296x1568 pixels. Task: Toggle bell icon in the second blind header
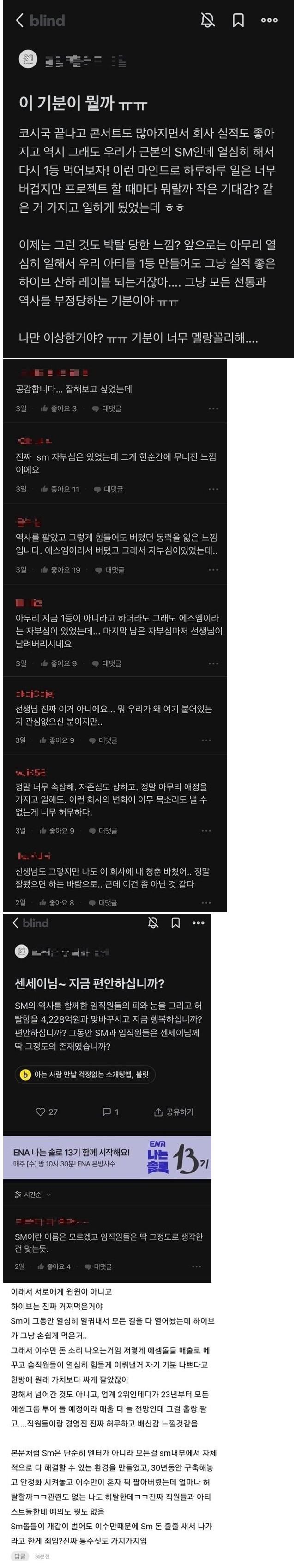tap(153, 923)
